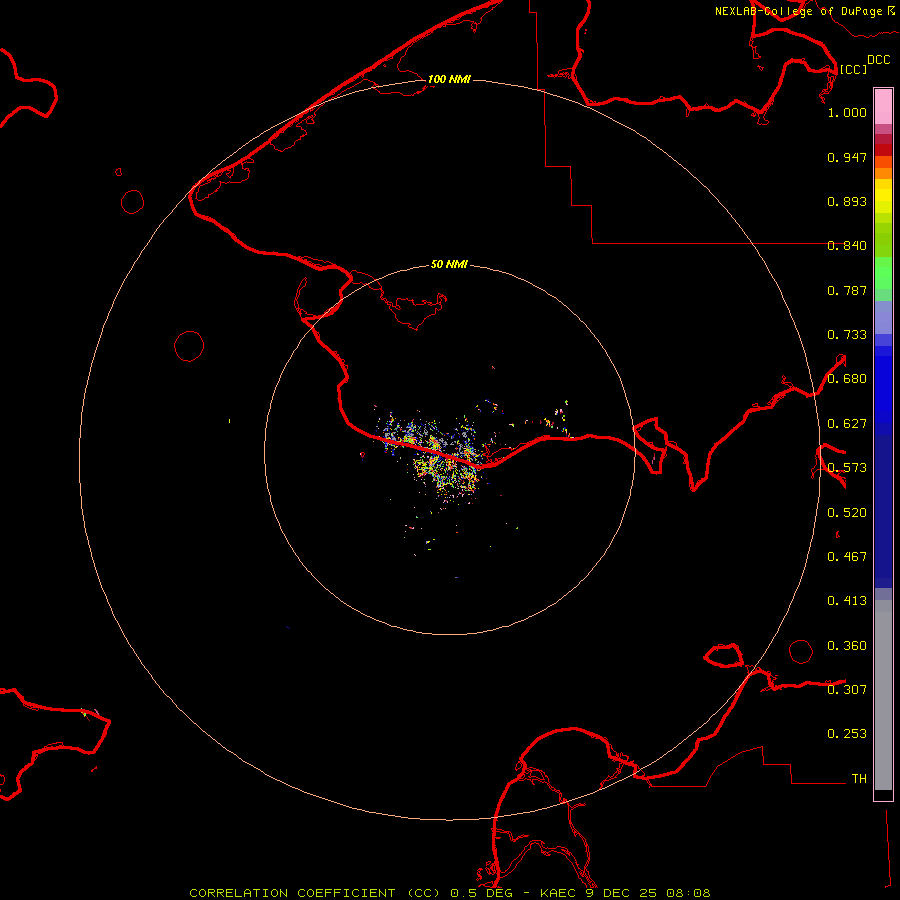Click the [CC] units label

tap(853, 69)
